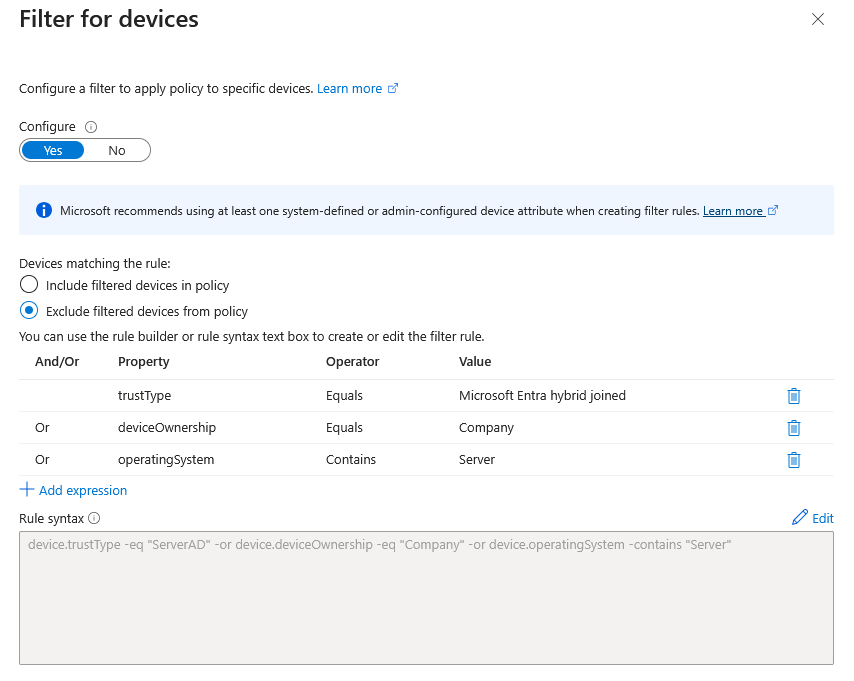Viewport: 854px width, 681px height.
Task: Open external link icon beside top Learn more
Action: [393, 88]
